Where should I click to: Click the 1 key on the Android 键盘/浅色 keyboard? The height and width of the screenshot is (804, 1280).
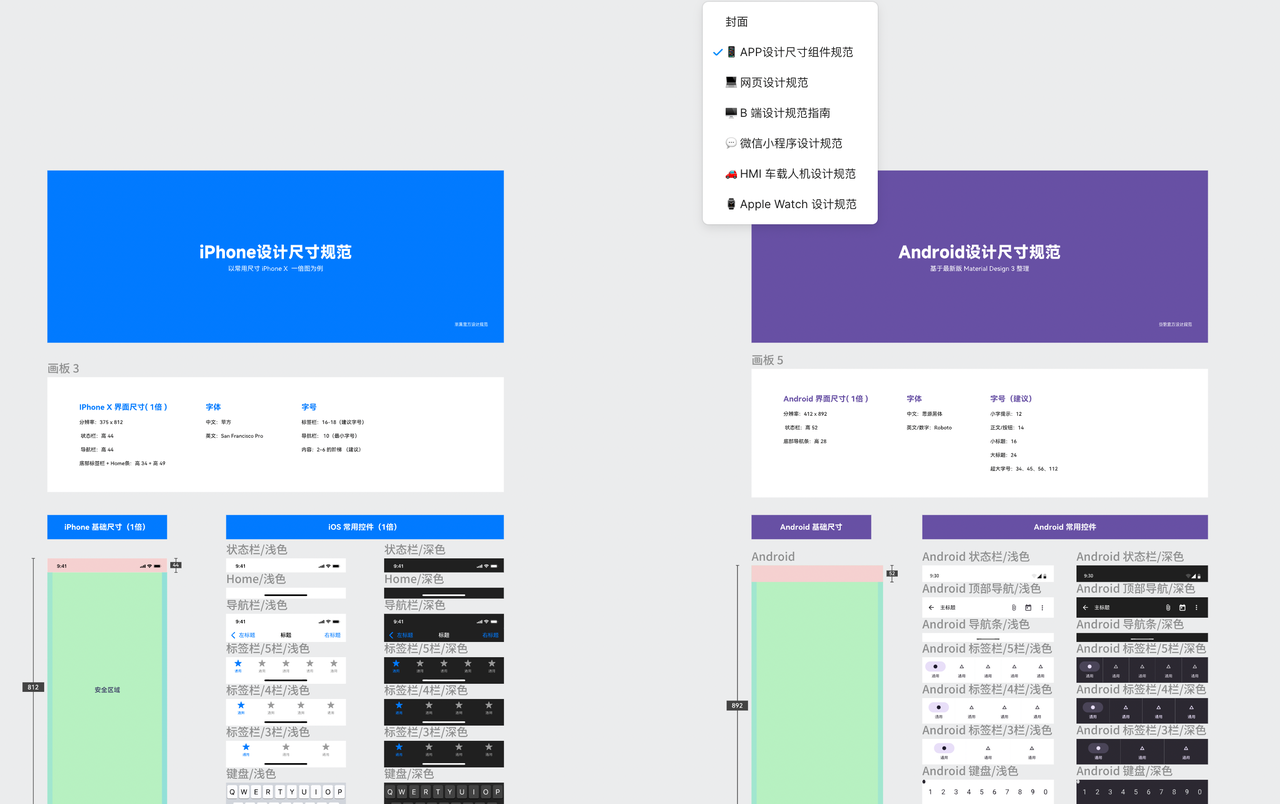point(930,792)
